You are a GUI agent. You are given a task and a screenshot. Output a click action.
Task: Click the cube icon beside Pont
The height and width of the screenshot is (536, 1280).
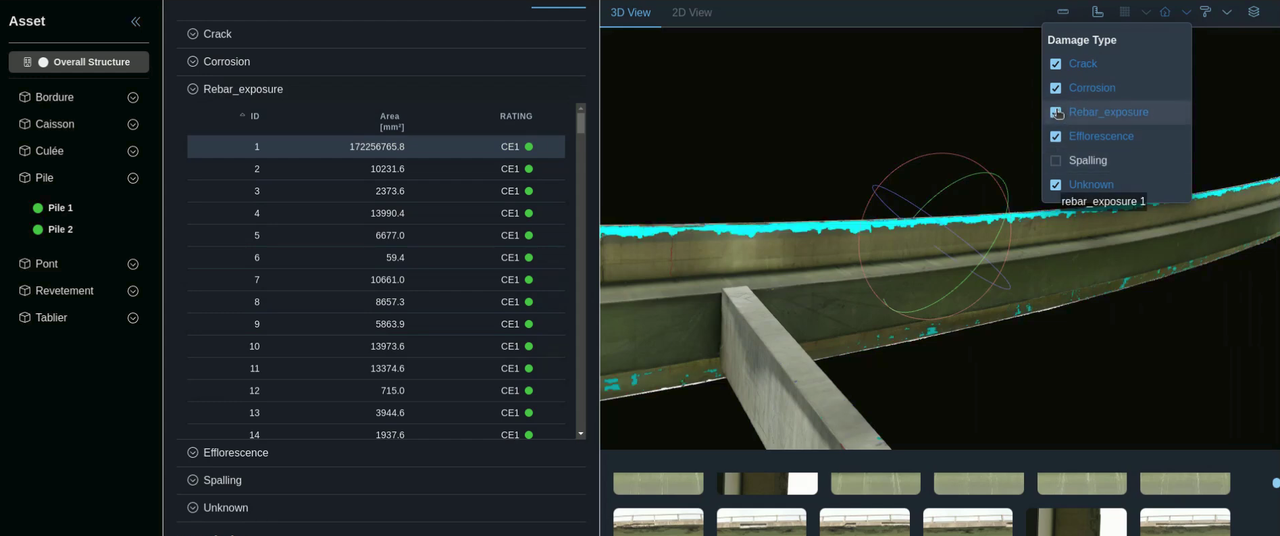click(25, 264)
